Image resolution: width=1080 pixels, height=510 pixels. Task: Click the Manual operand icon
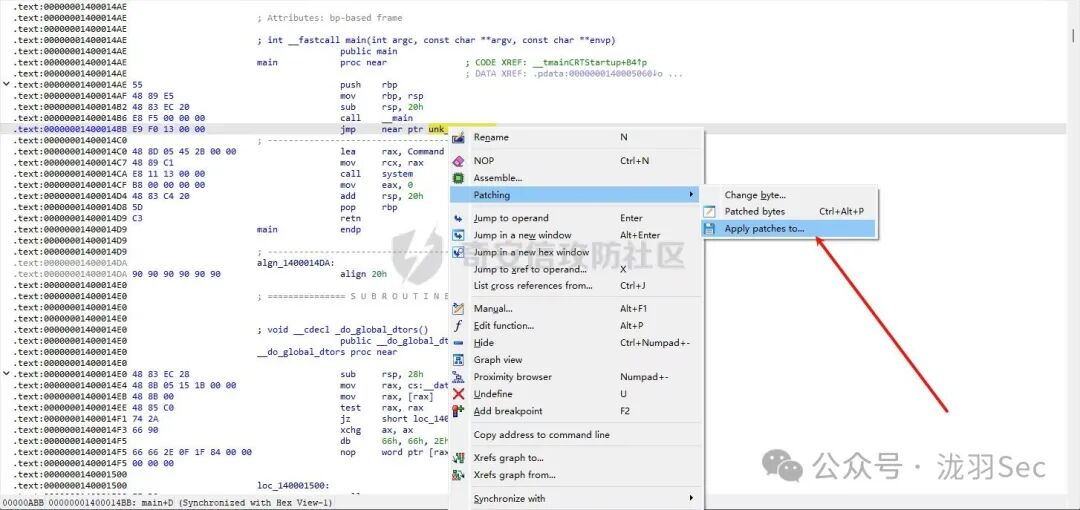click(x=458, y=309)
